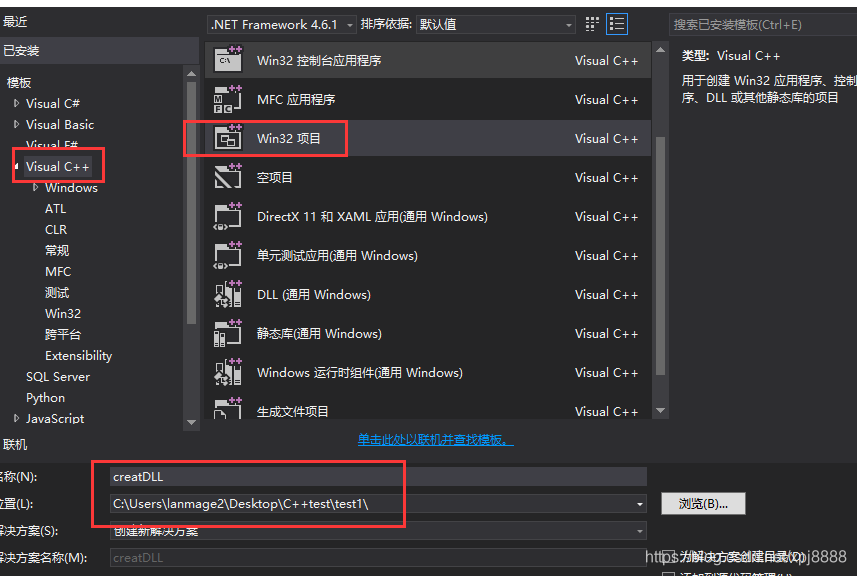Select SQL Server in the template tree

click(58, 377)
